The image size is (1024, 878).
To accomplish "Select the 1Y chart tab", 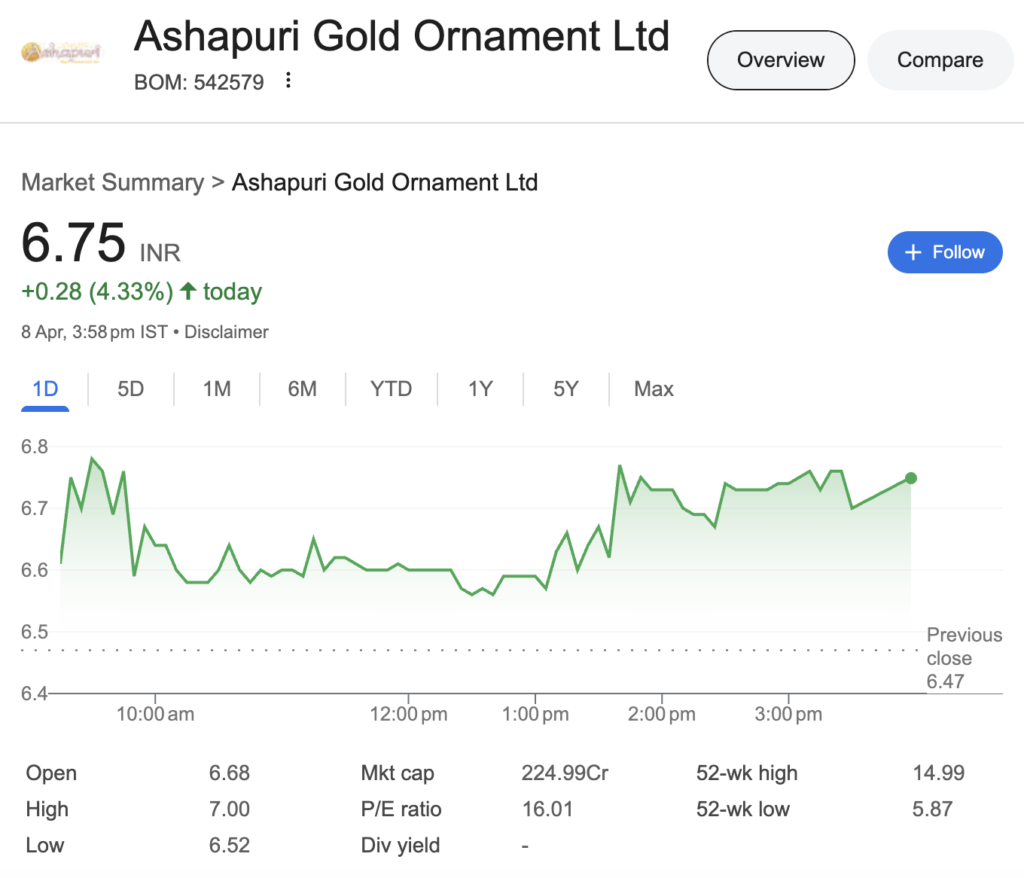I will click(480, 389).
